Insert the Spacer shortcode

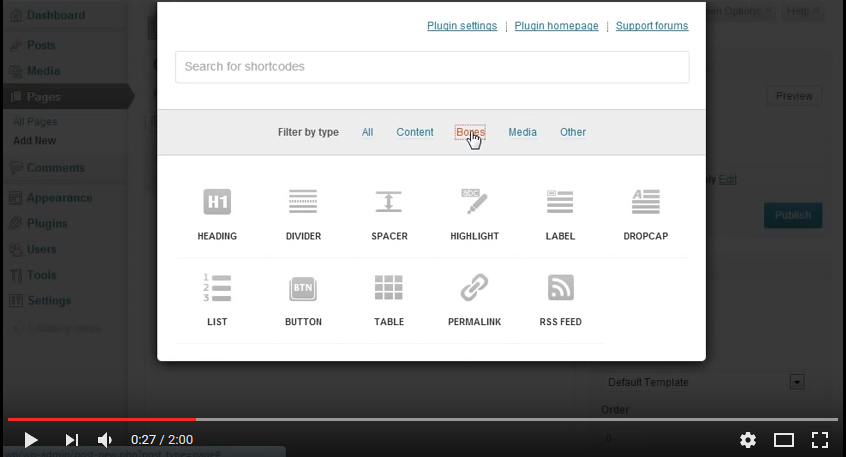pos(389,202)
